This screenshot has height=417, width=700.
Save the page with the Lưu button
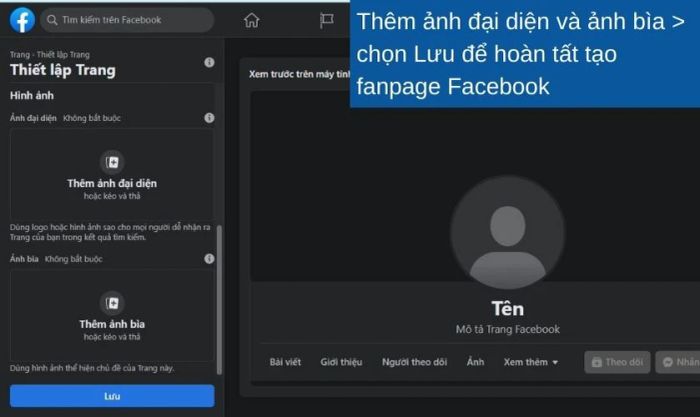point(112,396)
